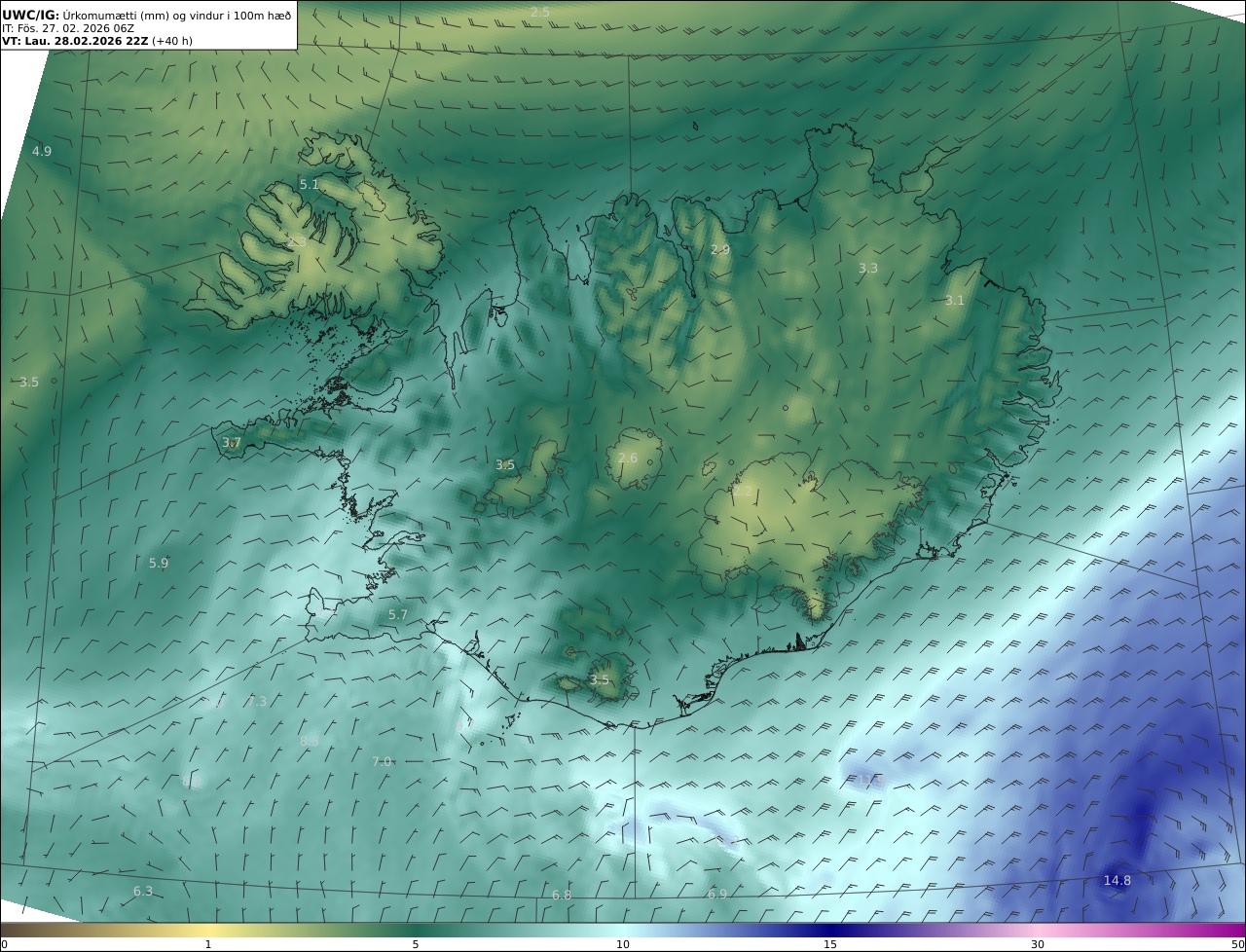The height and width of the screenshot is (952, 1246).
Task: Click the "(+40 h)" forecast offset in the header
Action: click(x=172, y=42)
